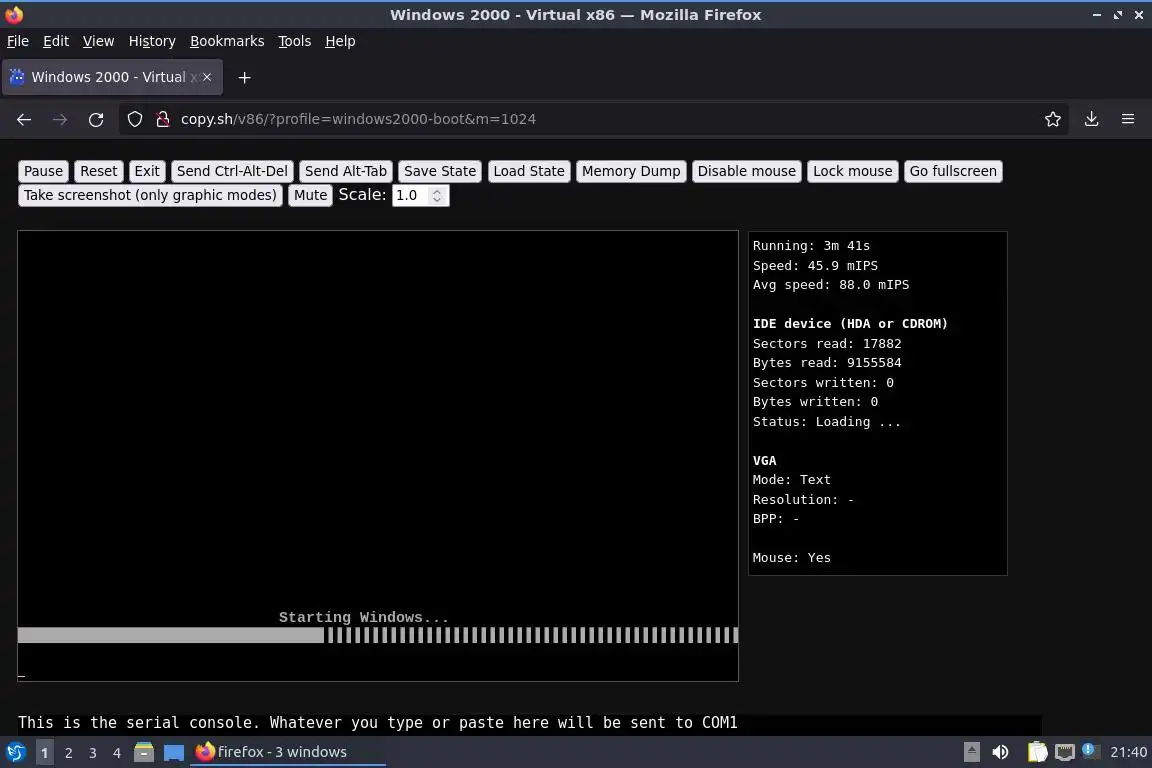Click the 'IDE device (HDA or CDROM)' heading

pos(850,324)
